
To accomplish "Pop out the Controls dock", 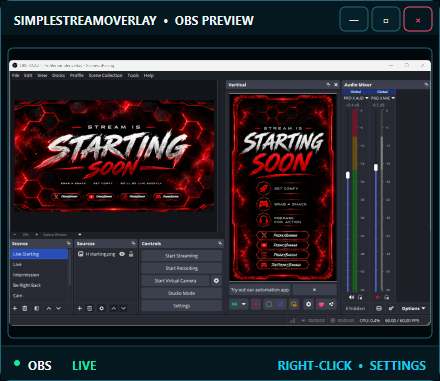I will click(220, 243).
